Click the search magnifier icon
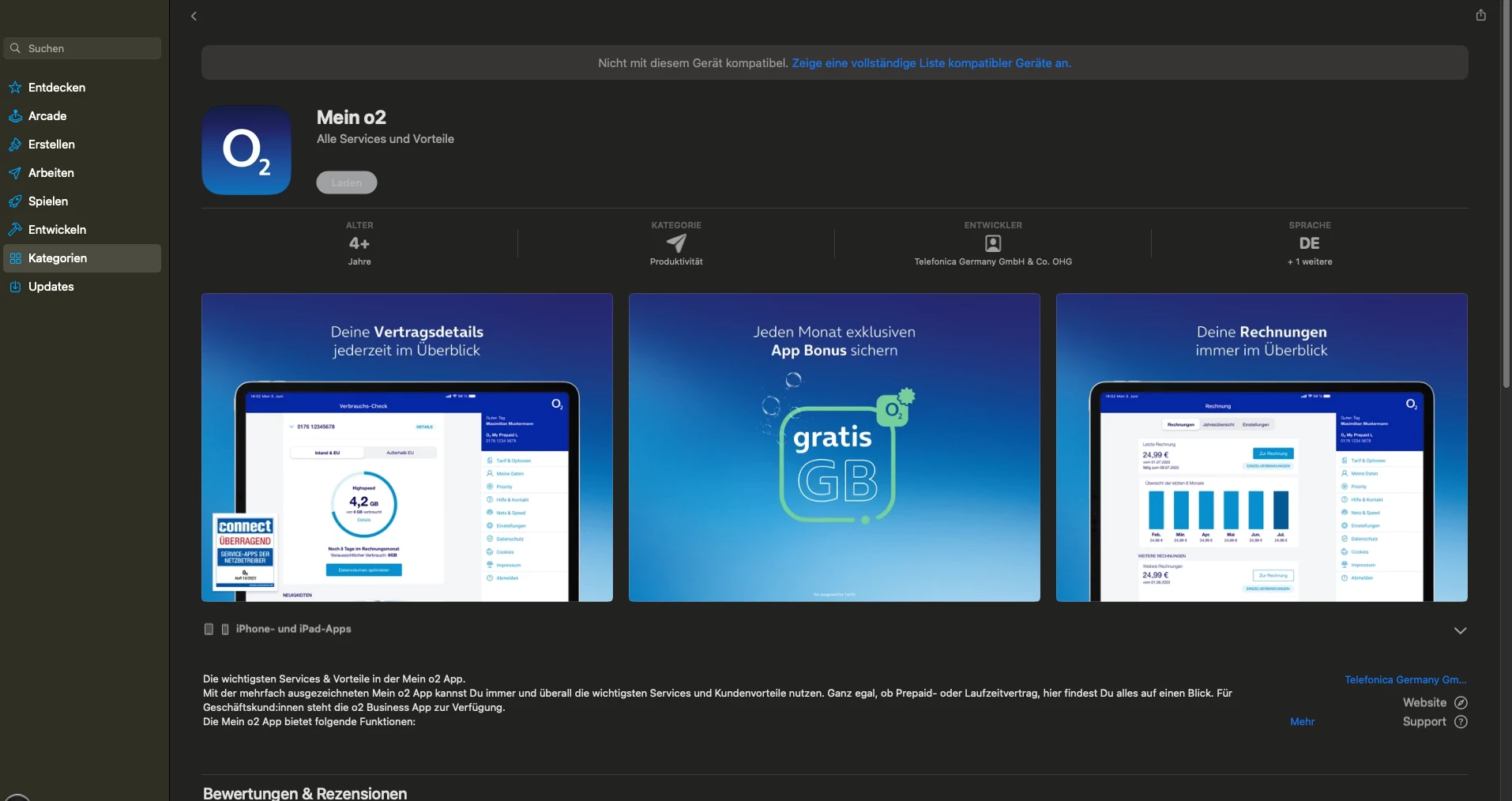This screenshot has height=801, width=1512. tap(15, 48)
